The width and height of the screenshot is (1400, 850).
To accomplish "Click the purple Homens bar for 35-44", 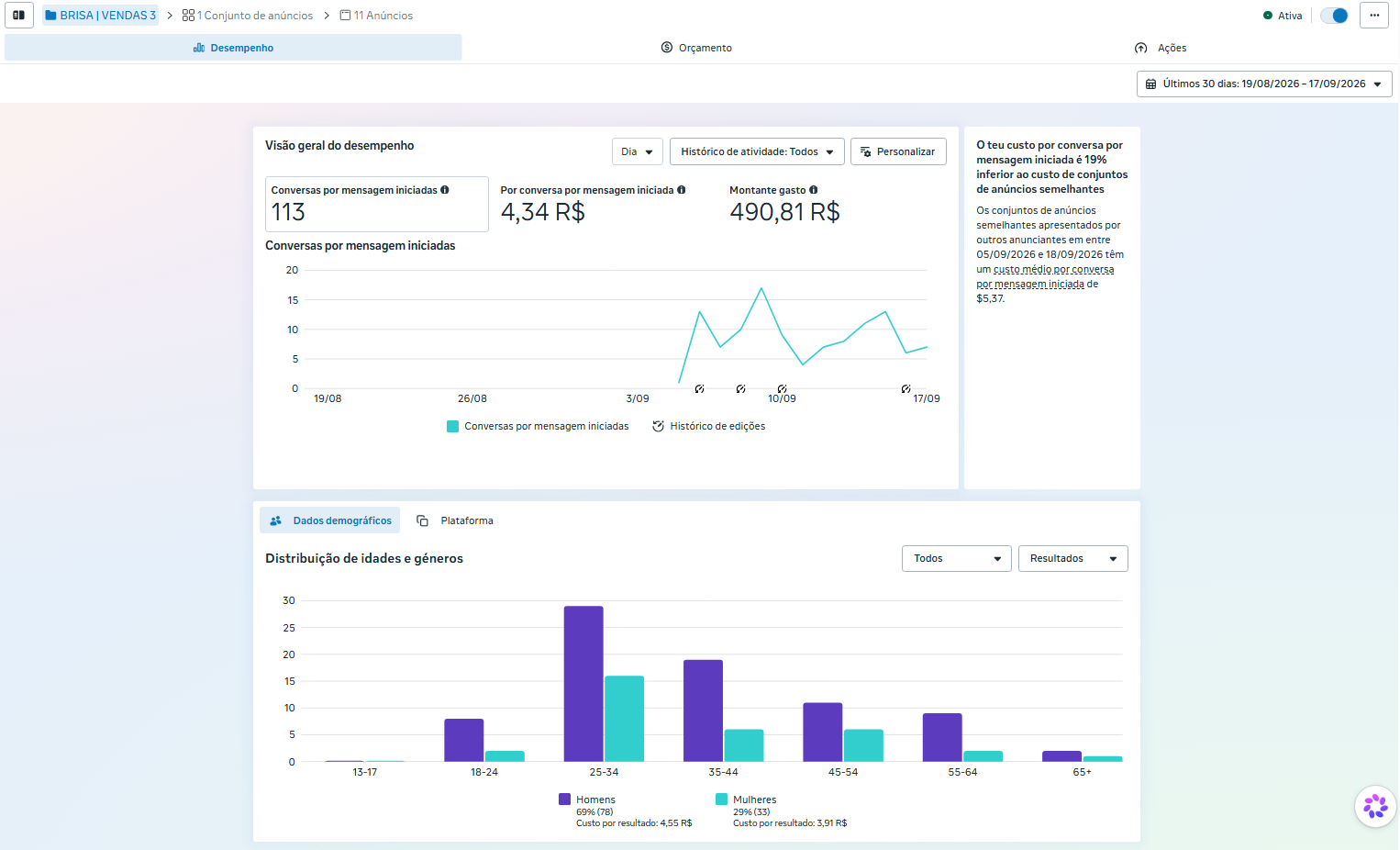I will click(703, 710).
